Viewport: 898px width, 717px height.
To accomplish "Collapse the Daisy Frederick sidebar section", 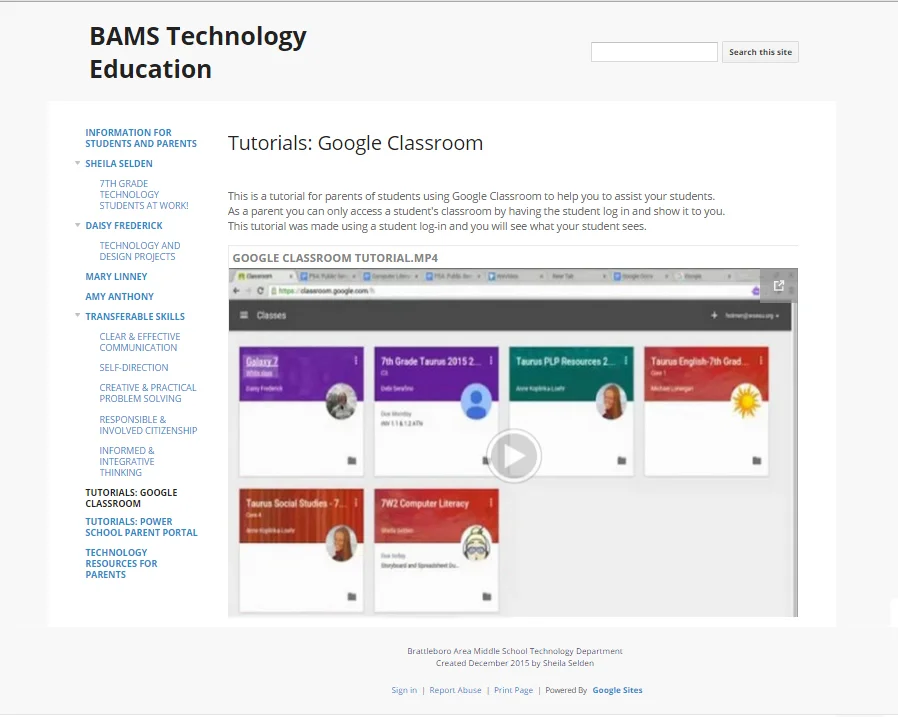I will click(x=78, y=225).
